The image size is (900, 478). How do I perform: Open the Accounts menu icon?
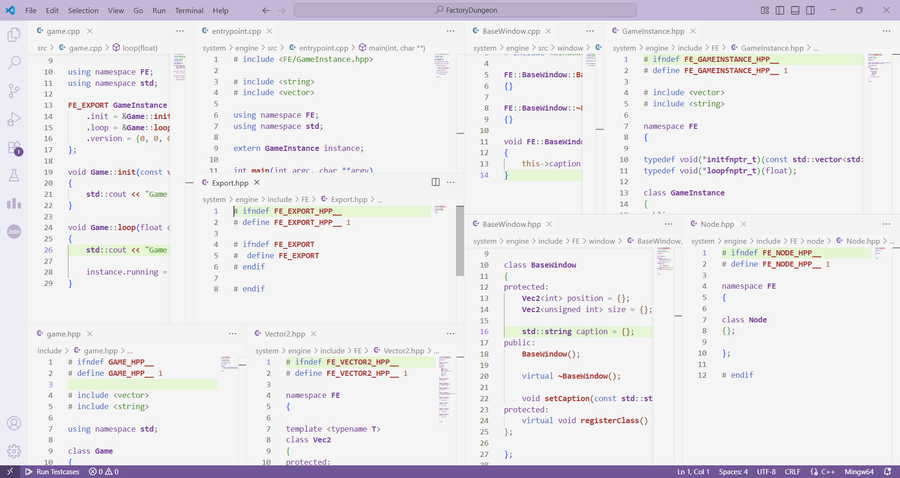(14, 423)
